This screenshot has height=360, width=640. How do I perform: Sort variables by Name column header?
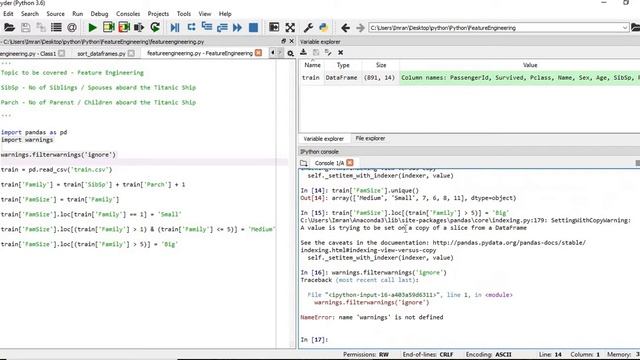click(x=312, y=65)
